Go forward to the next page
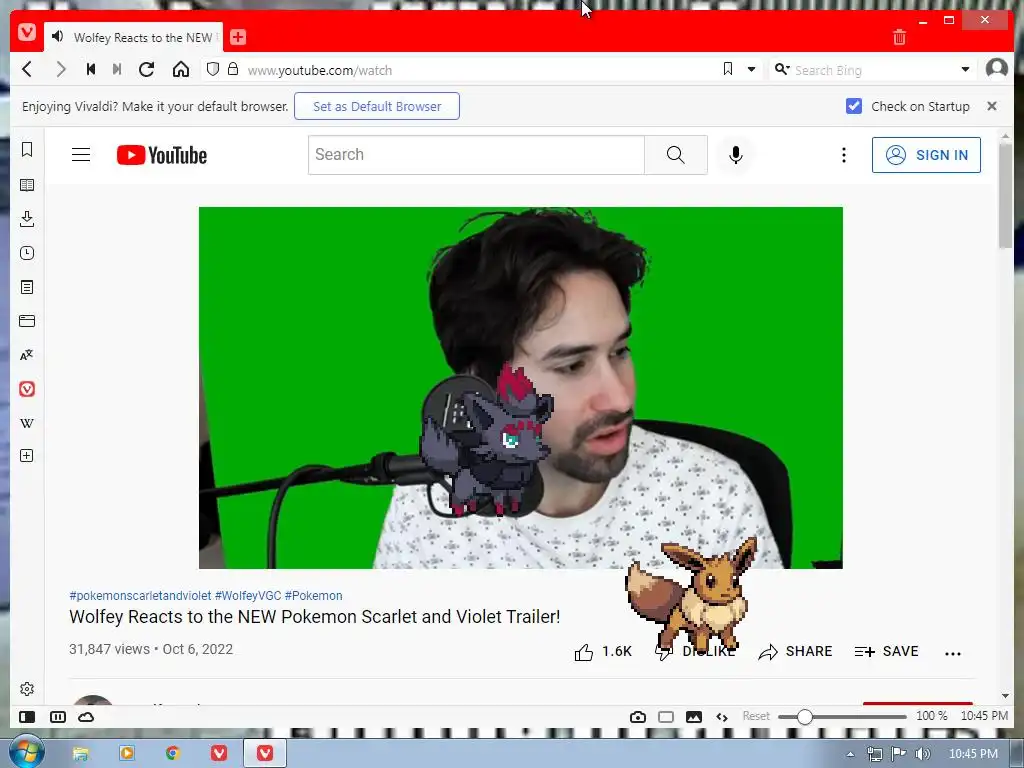The image size is (1024, 768). (61, 69)
